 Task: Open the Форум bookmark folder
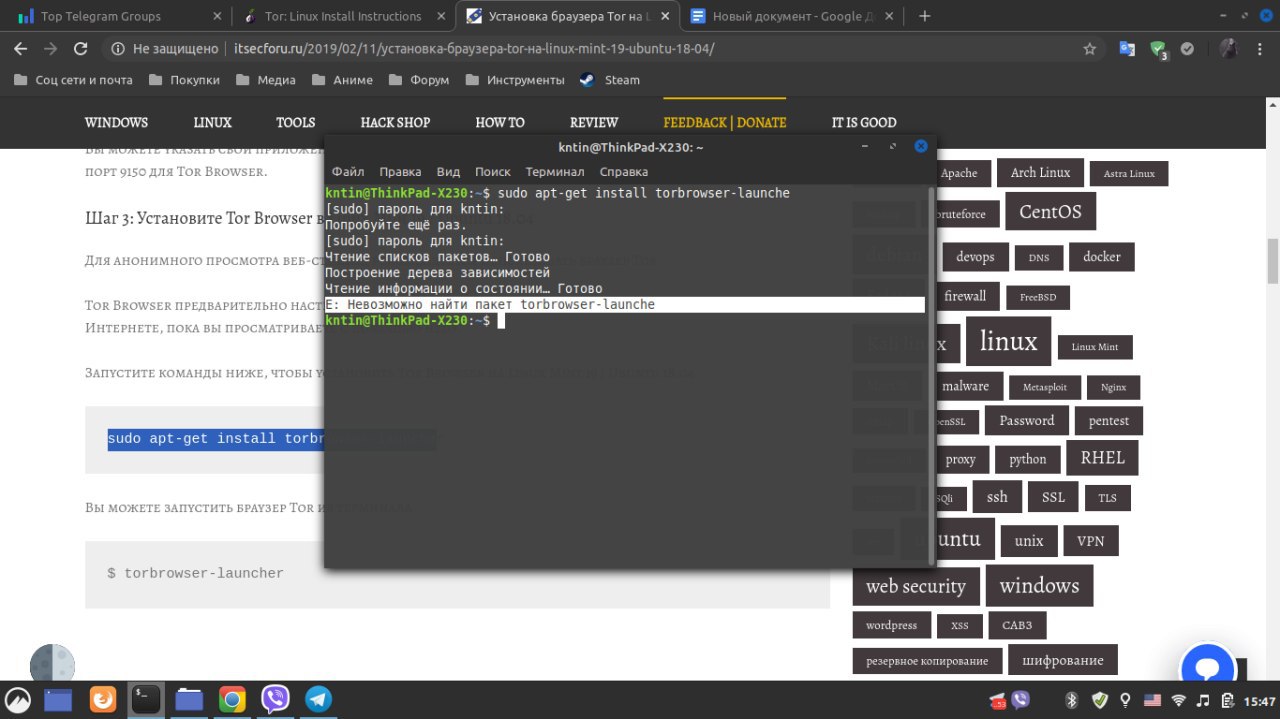[x=420, y=80]
